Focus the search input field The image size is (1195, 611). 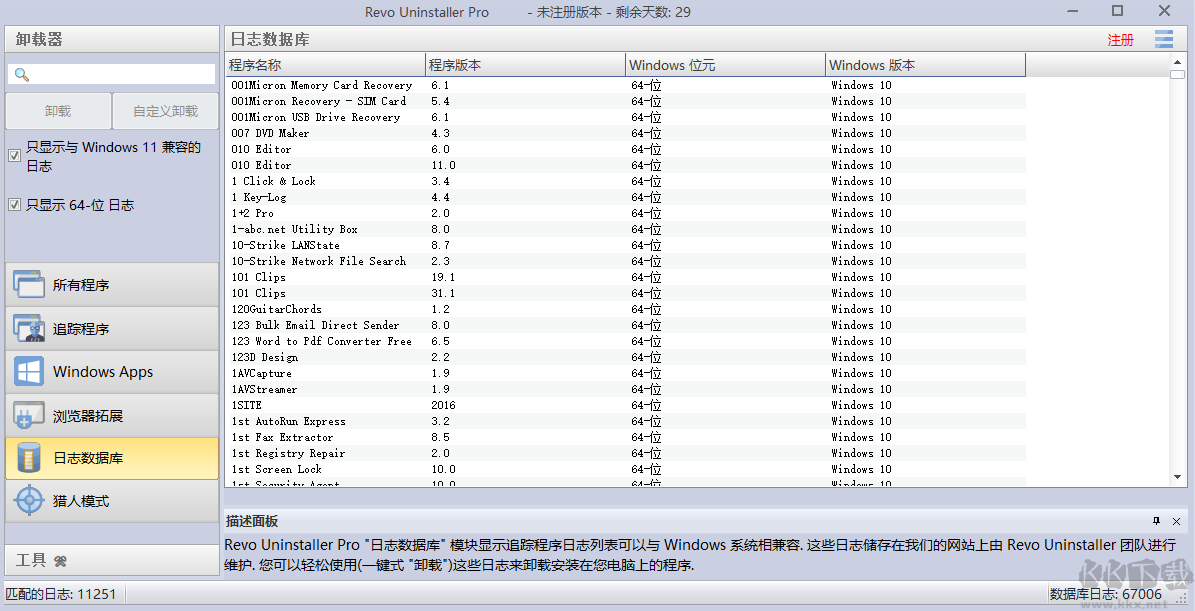tap(111, 74)
